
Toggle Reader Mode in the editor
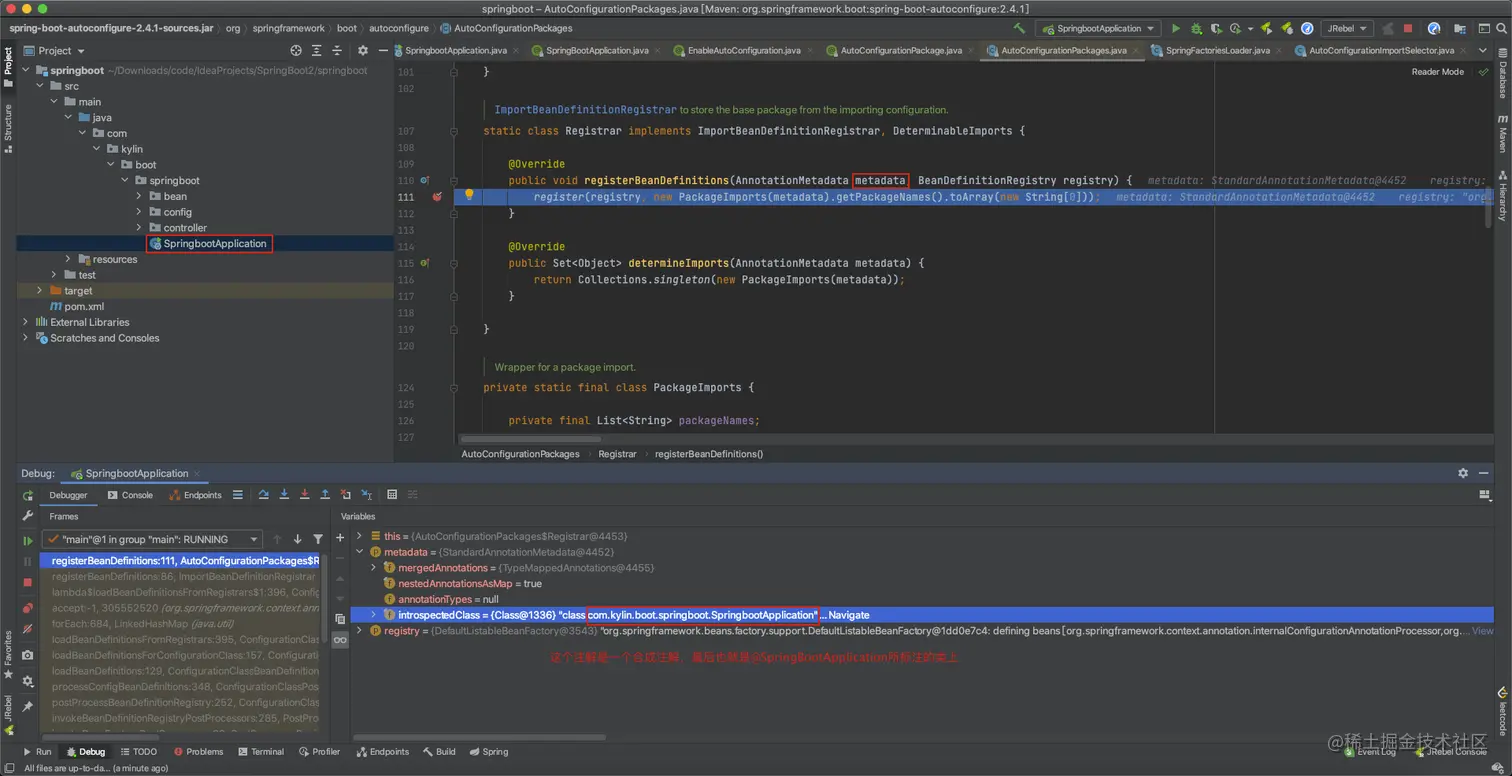click(x=1437, y=72)
